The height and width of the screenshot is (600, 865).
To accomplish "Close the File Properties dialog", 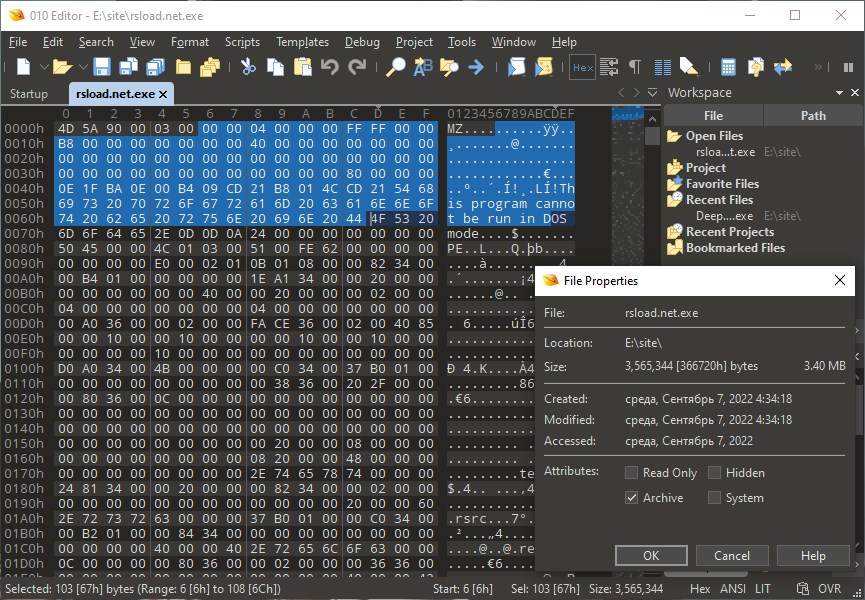I will coord(840,280).
